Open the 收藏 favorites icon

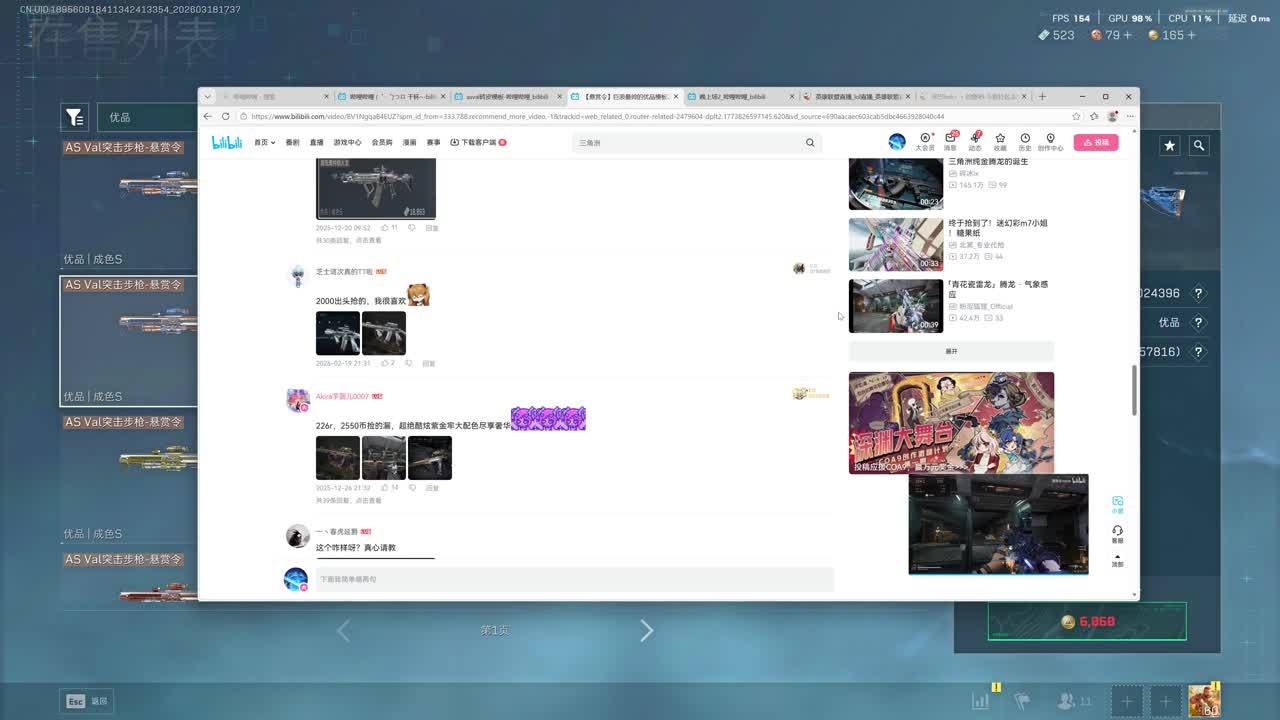(x=1000, y=142)
